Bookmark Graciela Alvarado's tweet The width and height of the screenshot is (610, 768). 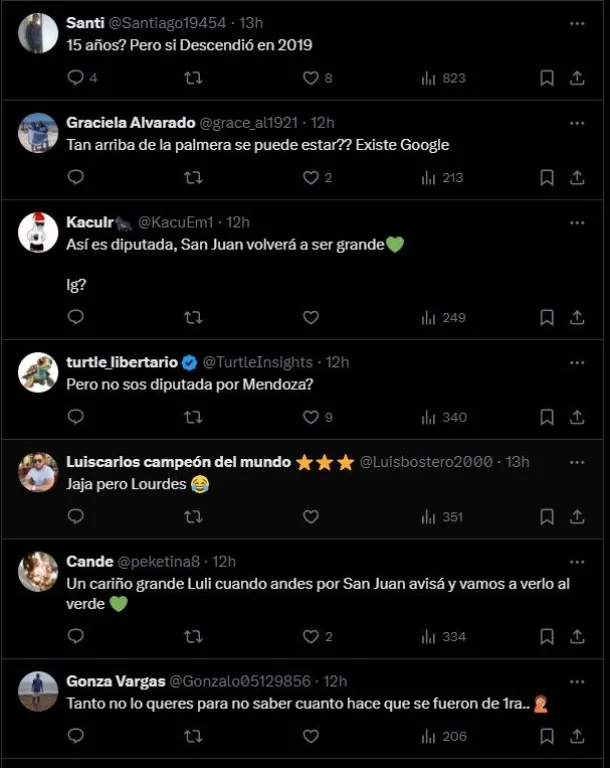coord(547,178)
